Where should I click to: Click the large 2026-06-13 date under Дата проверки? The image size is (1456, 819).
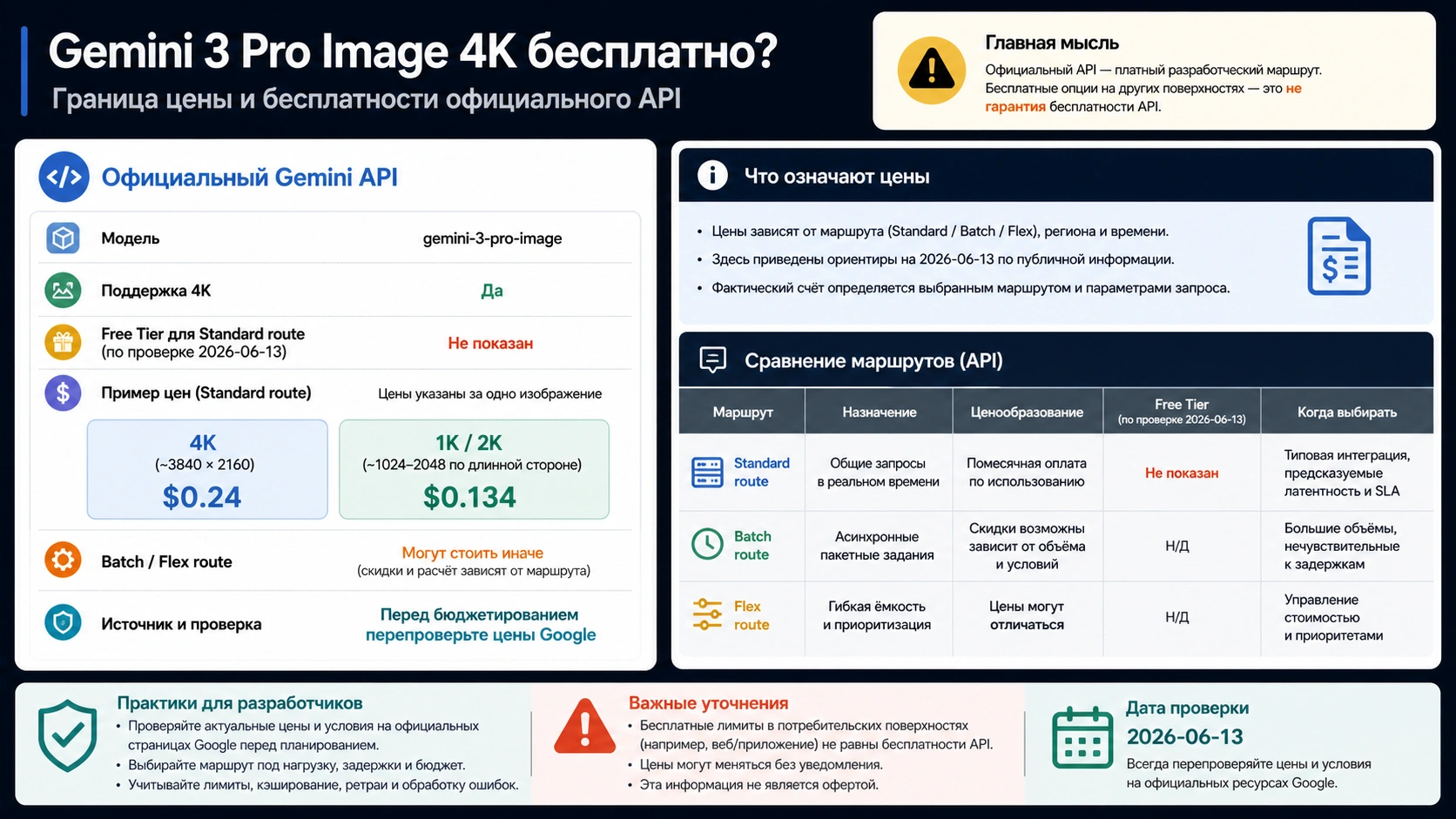click(x=1184, y=736)
